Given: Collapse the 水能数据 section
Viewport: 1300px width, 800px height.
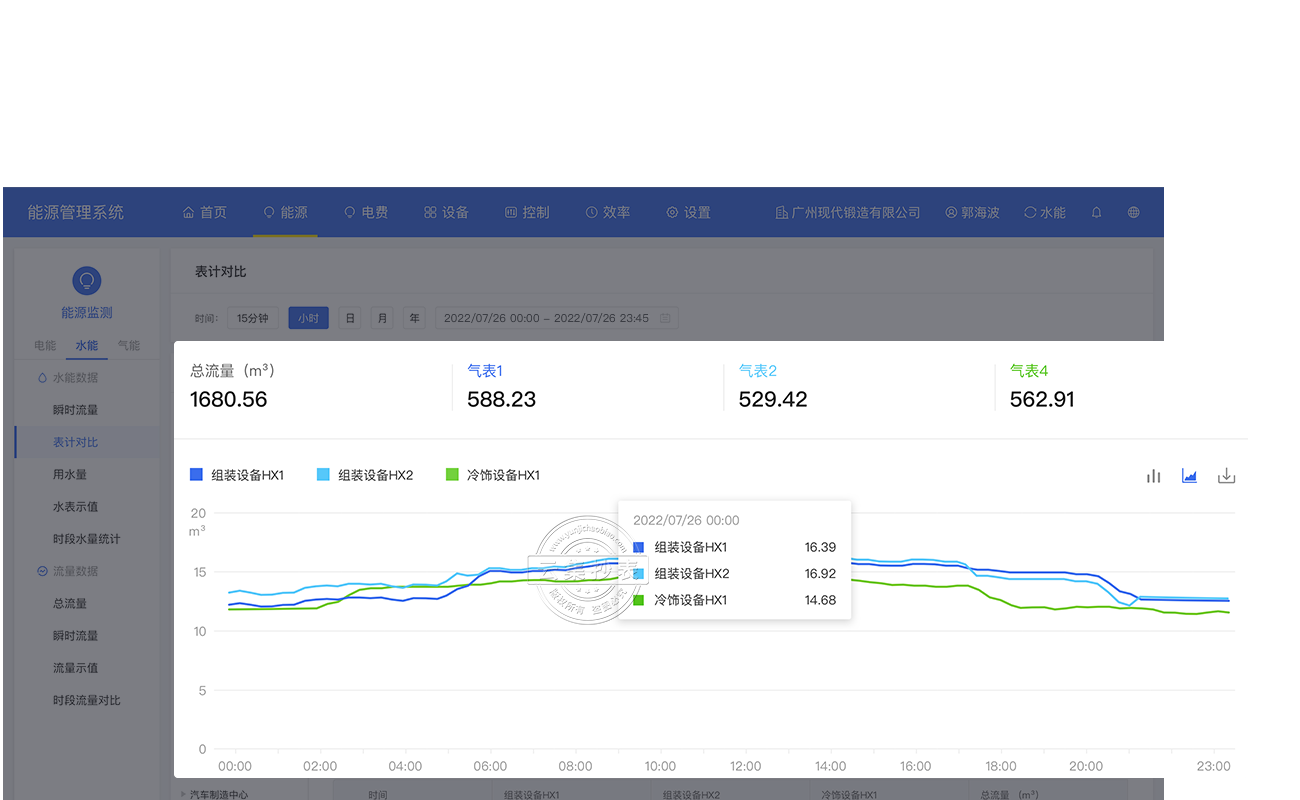Looking at the screenshot, I should [x=42, y=378].
